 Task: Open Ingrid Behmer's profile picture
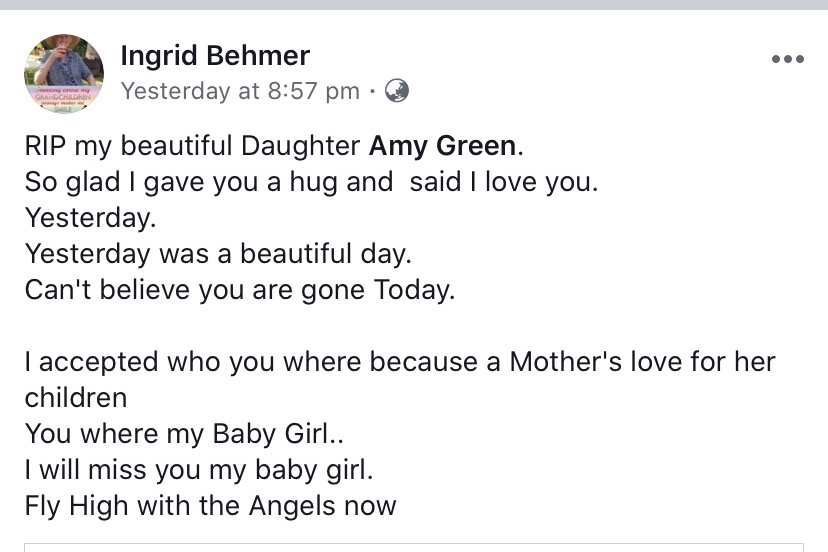tap(64, 73)
